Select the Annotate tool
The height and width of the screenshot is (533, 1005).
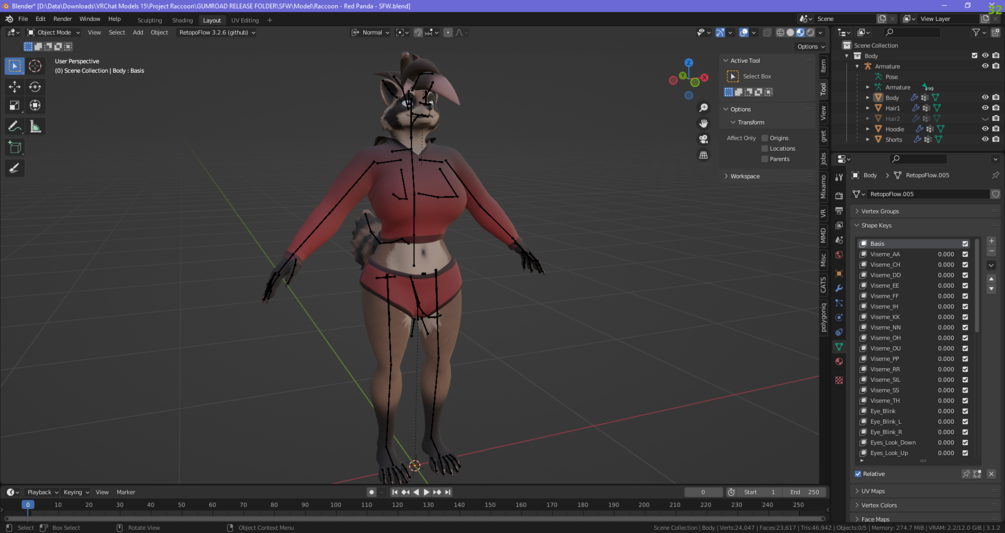coord(14,127)
